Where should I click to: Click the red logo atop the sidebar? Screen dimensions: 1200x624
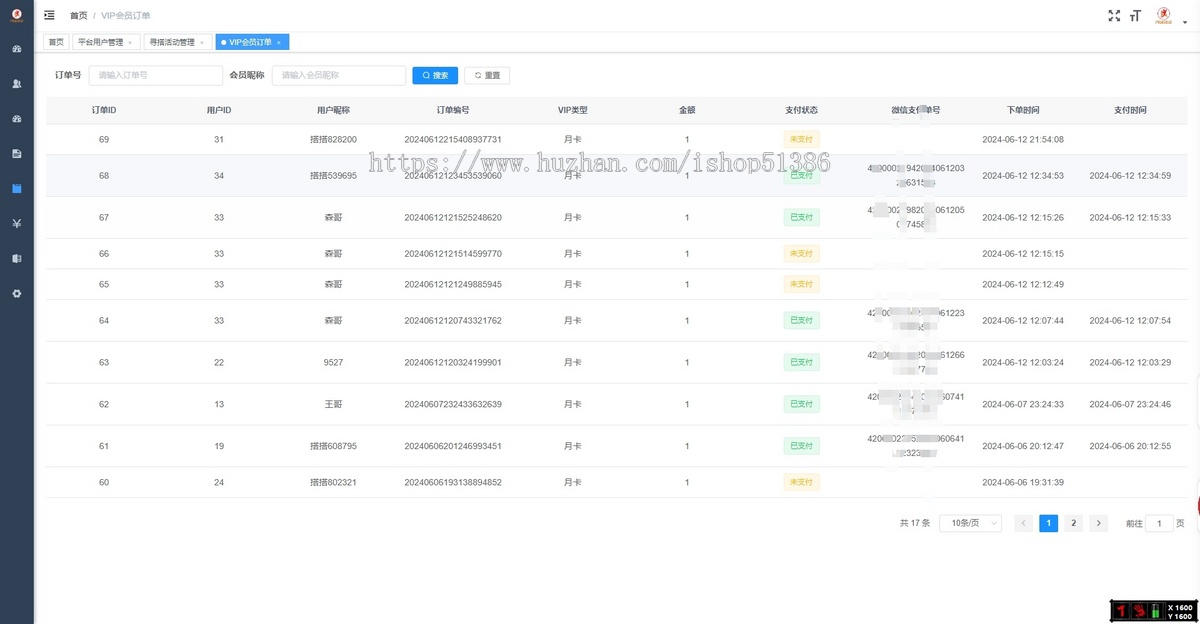click(x=16, y=15)
